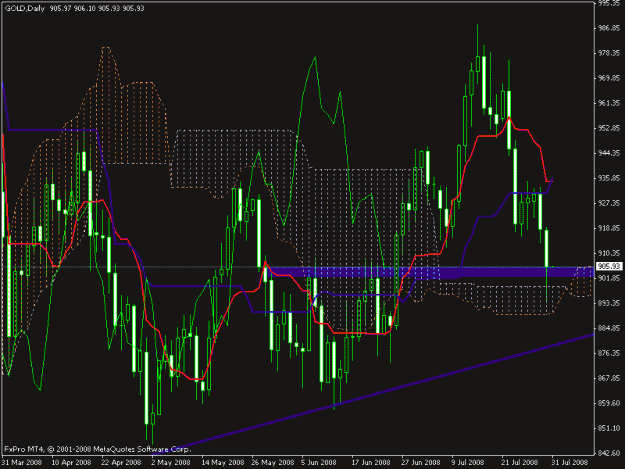
Task: Select the 22 Apr 2008 date label
Action: (x=121, y=463)
